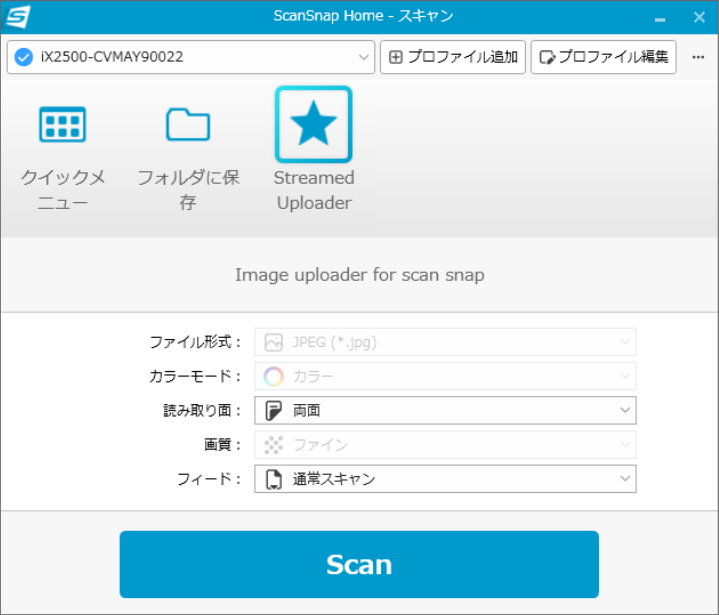Click the プロファイル編集 button
Image resolution: width=719 pixels, height=615 pixels.
pos(603,57)
